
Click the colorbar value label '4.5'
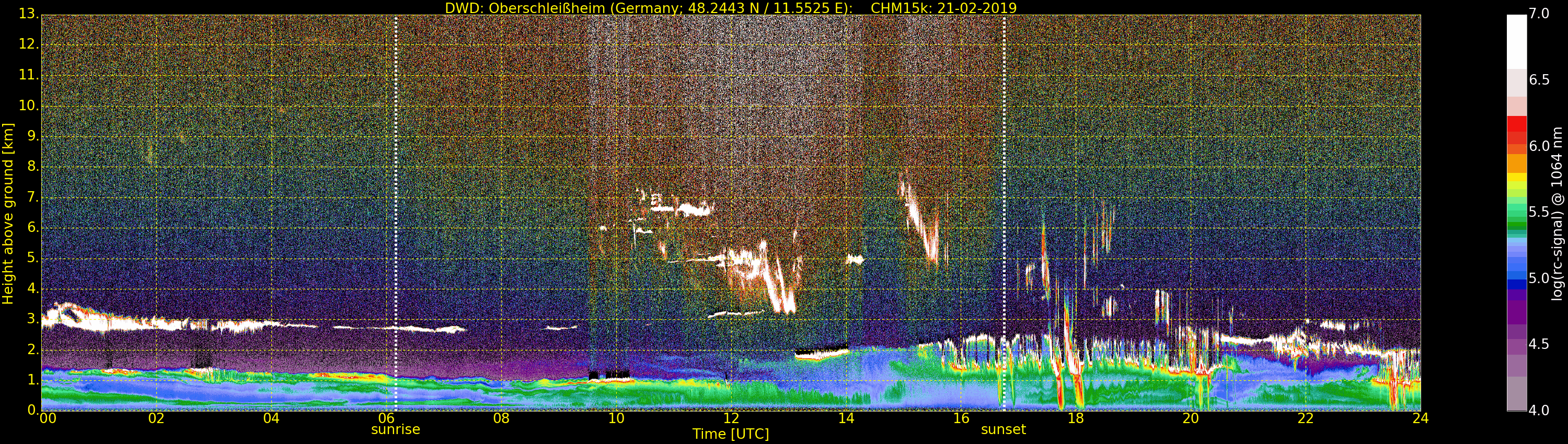pyautogui.click(x=1539, y=344)
